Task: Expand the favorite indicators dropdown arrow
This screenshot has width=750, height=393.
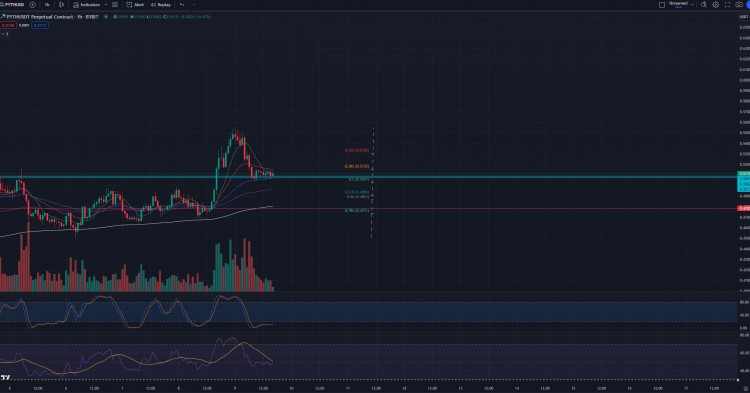Action: pos(106,4)
